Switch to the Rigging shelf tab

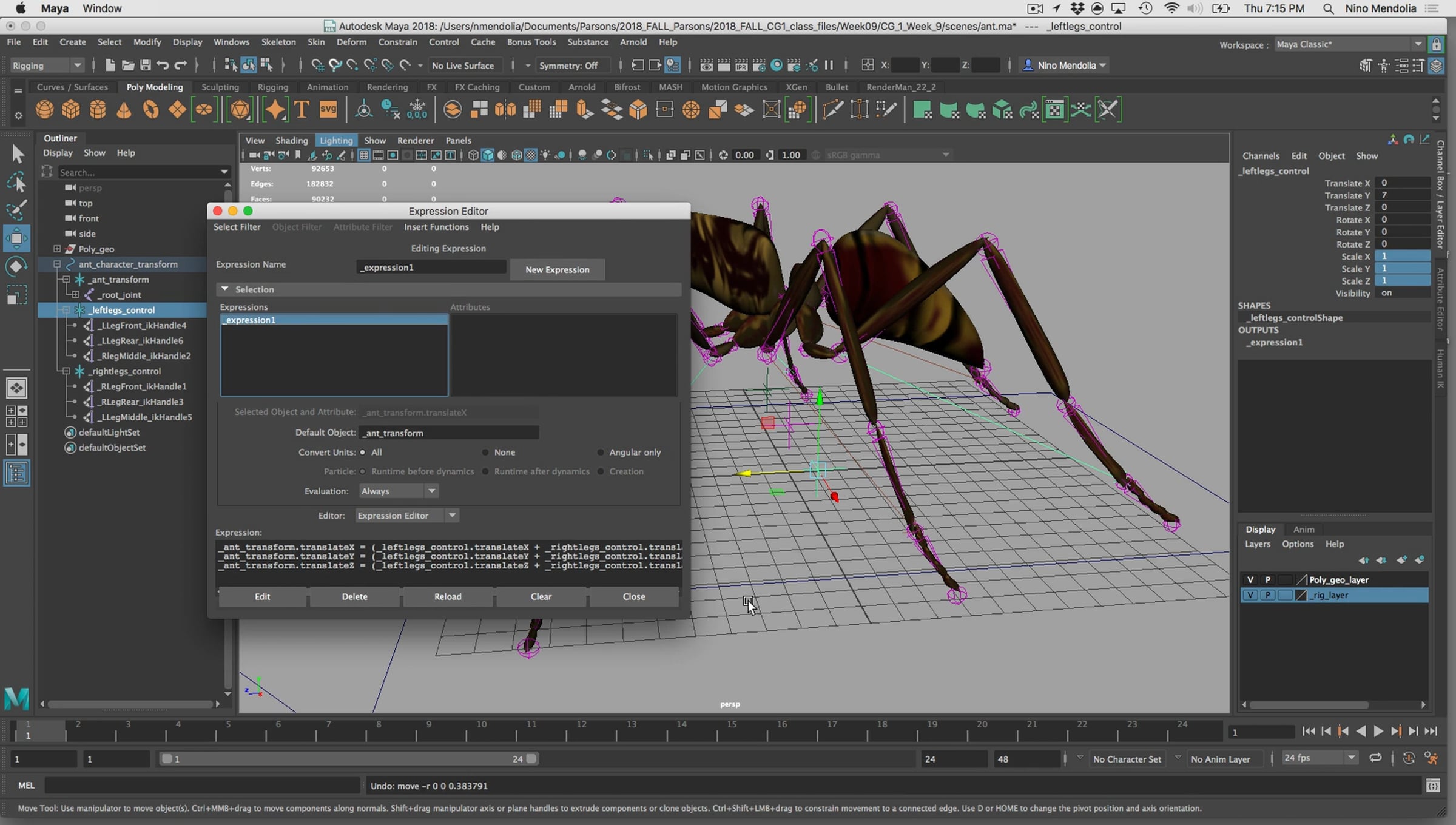pyautogui.click(x=272, y=87)
